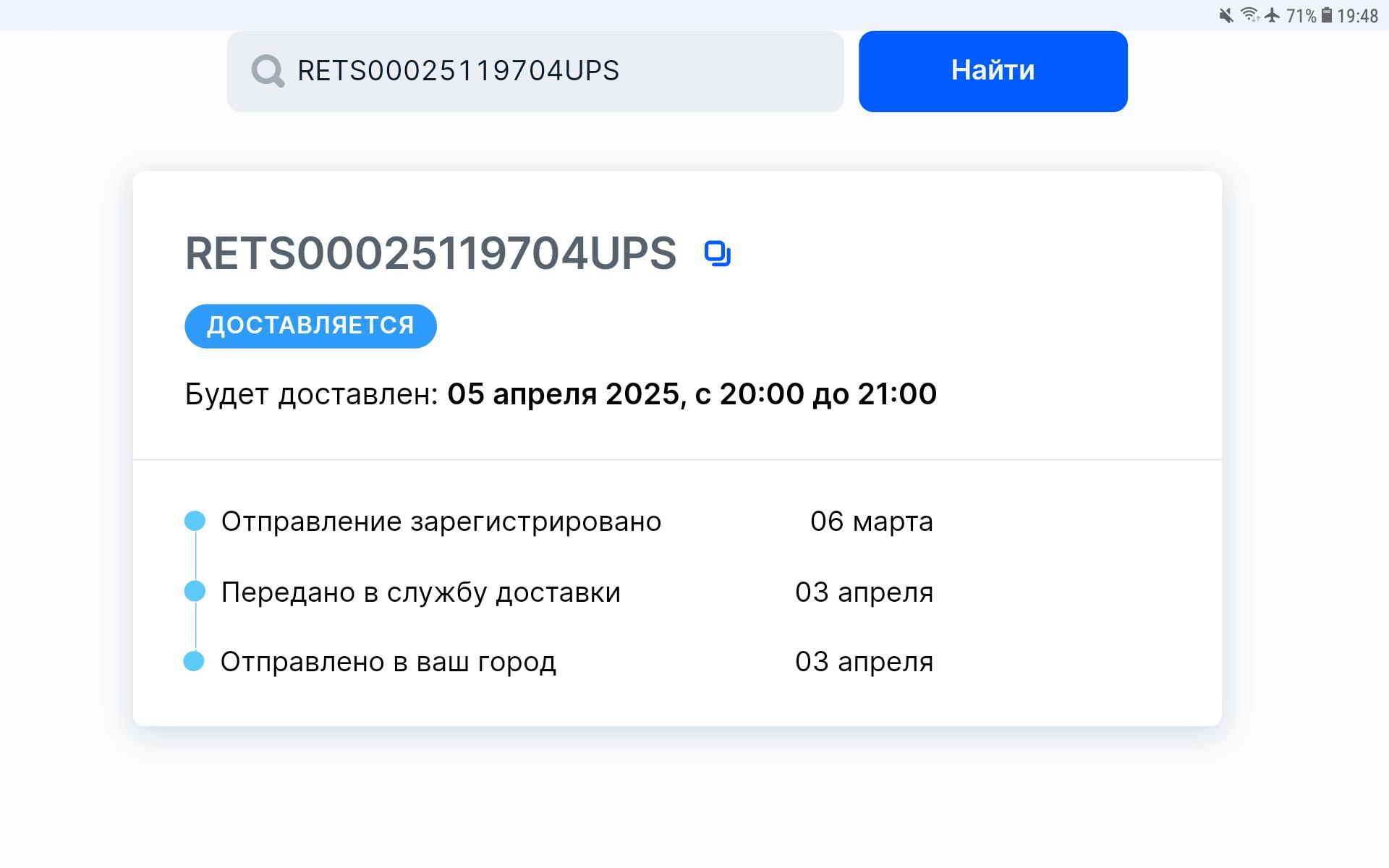
Task: Focus the tracking number search field
Action: pyautogui.click(x=550, y=71)
